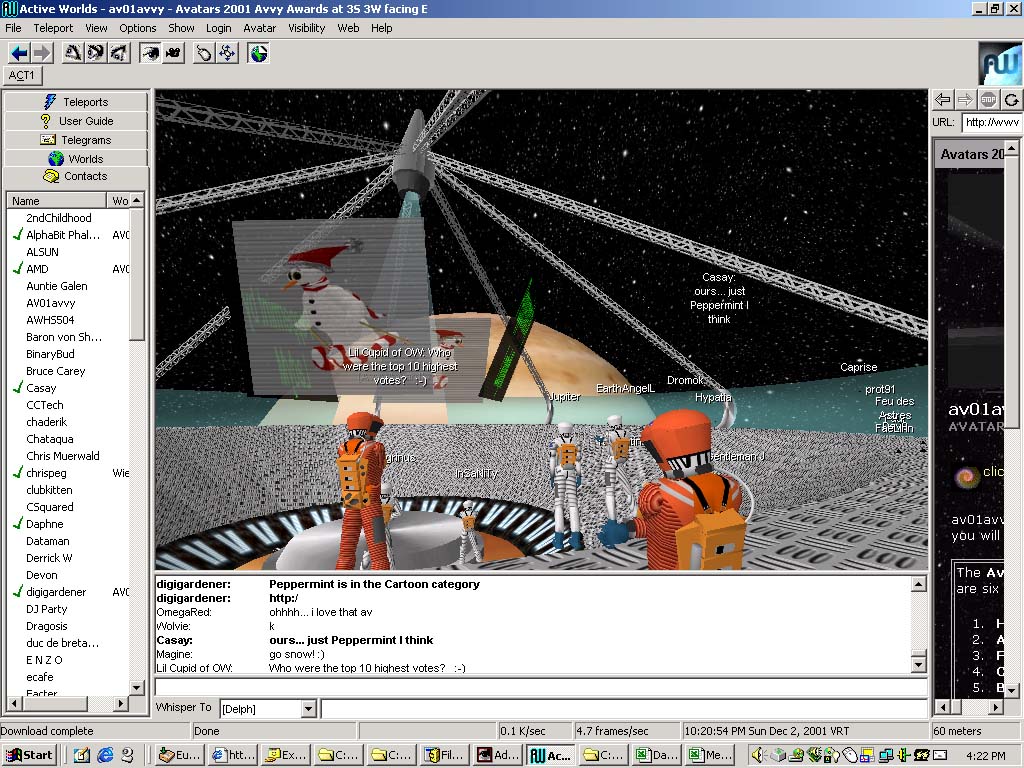The height and width of the screenshot is (768, 1024).
Task: Enable mouse mode toolbar icon
Action: coord(204,53)
